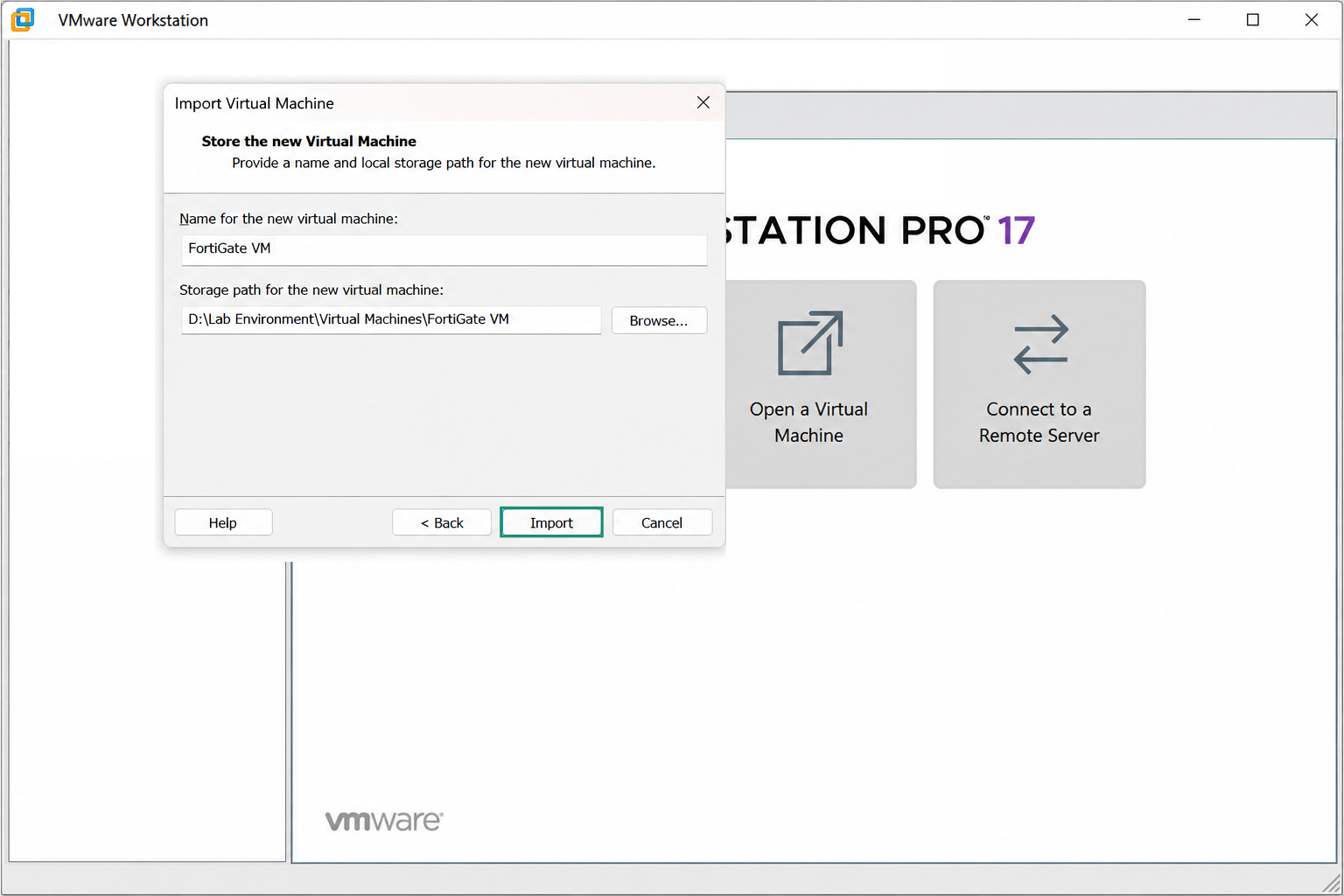This screenshot has height=896, width=1344.
Task: Close the Import Virtual Machine dialog
Action: [x=703, y=102]
